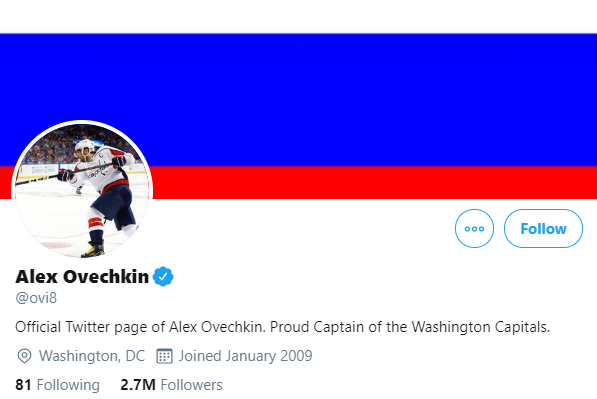Click the blue verified checkmark badge
The width and height of the screenshot is (597, 399).
tap(163, 276)
